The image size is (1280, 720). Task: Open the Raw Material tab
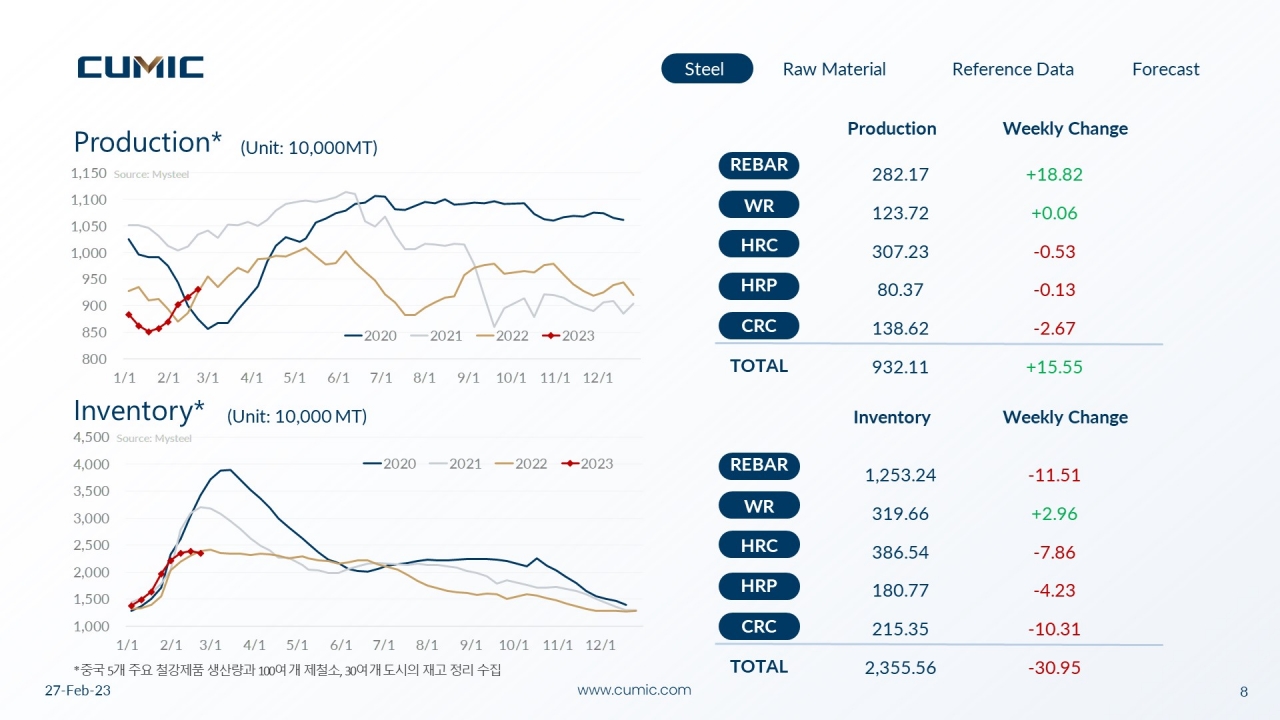click(x=834, y=69)
